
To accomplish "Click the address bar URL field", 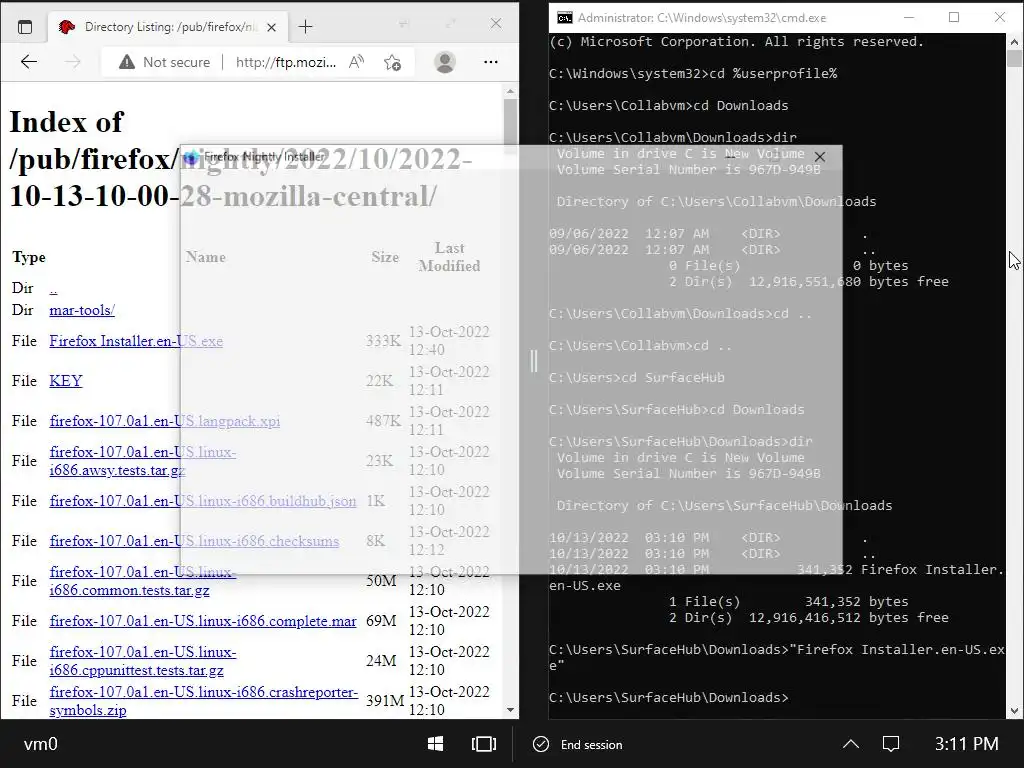I will [286, 62].
